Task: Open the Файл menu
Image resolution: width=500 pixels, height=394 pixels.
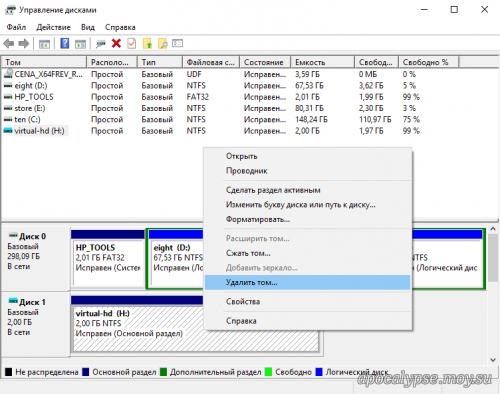Action: 16,27
